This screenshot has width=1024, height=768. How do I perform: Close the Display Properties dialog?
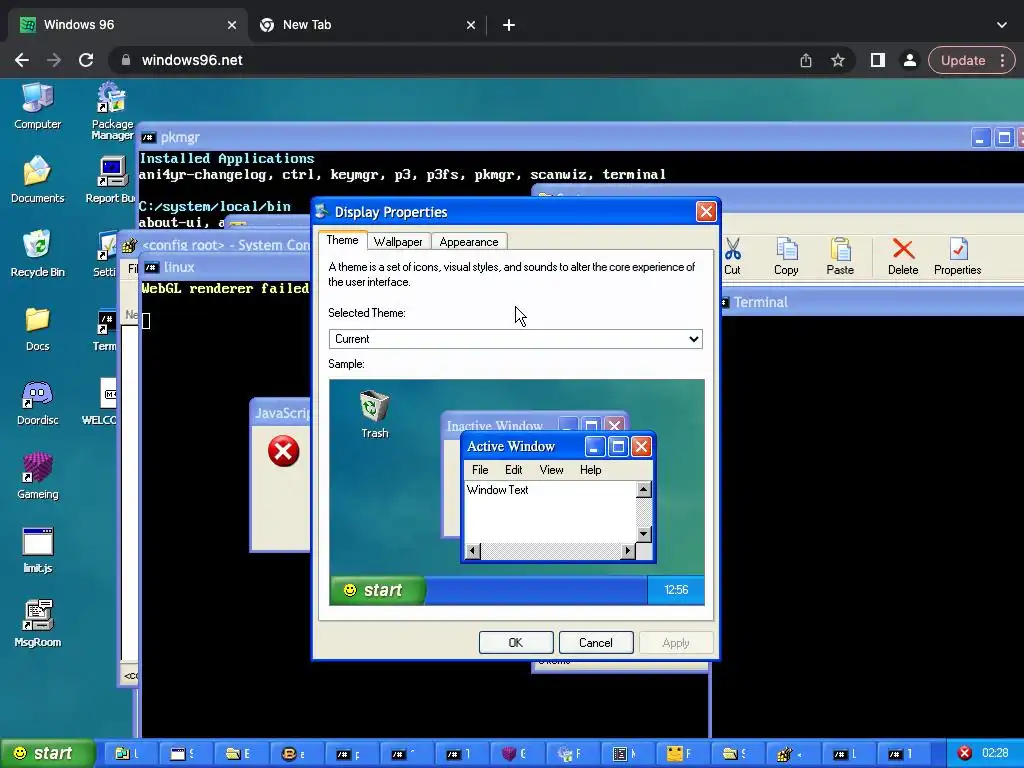point(706,212)
